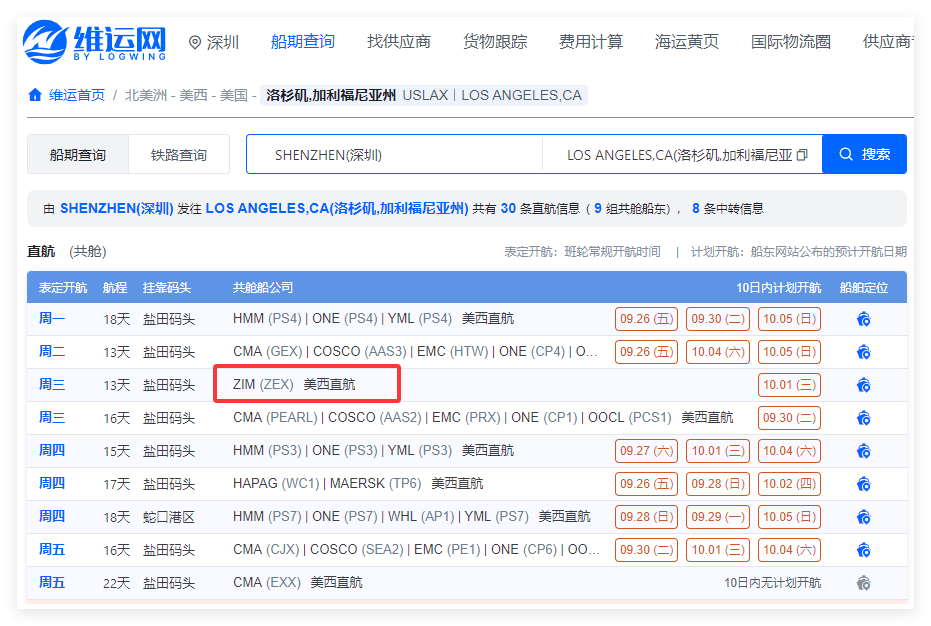Click 10.04 (六) date in CMA CJX row
The height and width of the screenshot is (626, 931).
pos(790,550)
